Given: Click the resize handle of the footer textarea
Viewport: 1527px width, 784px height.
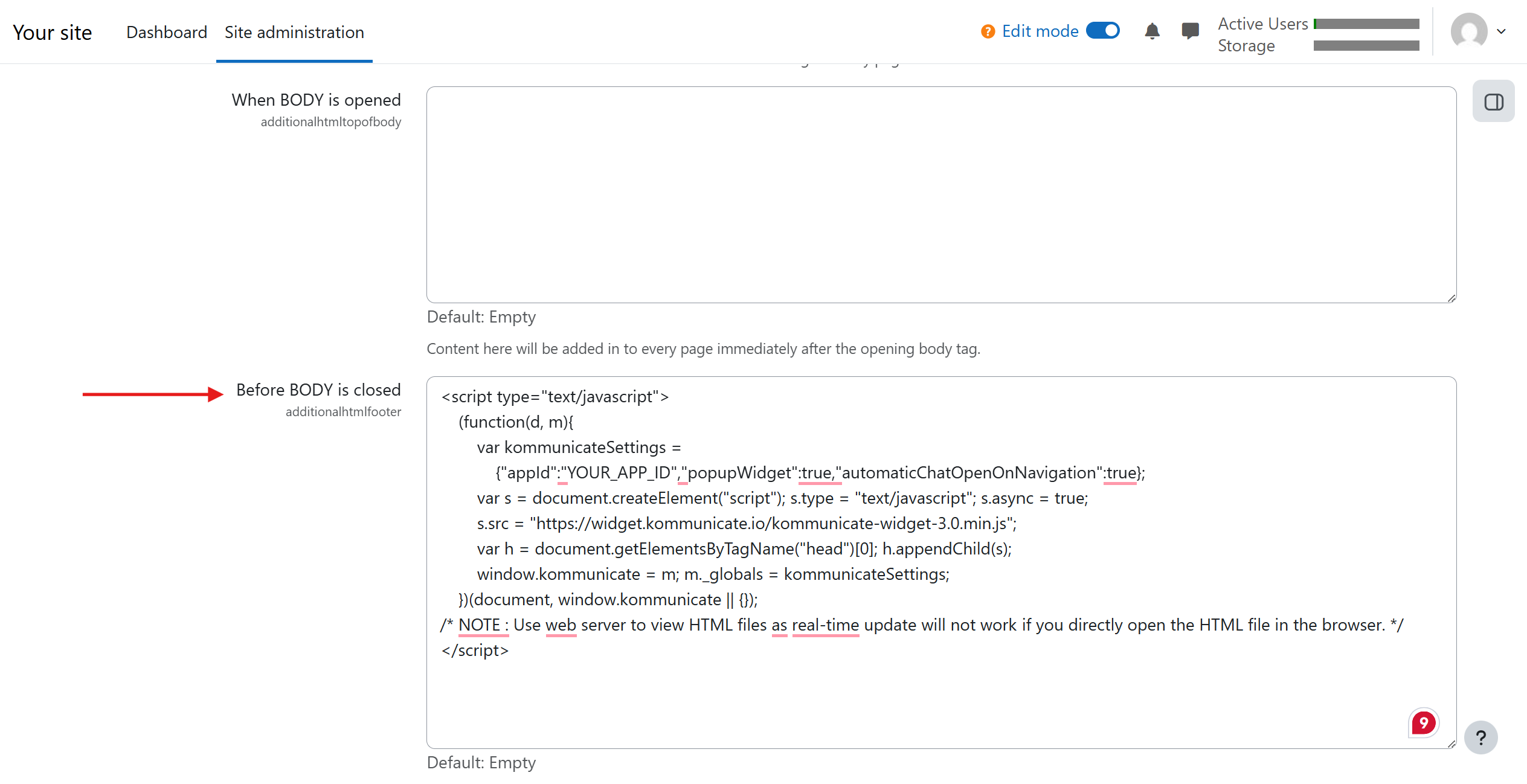Looking at the screenshot, I should click(1451, 744).
